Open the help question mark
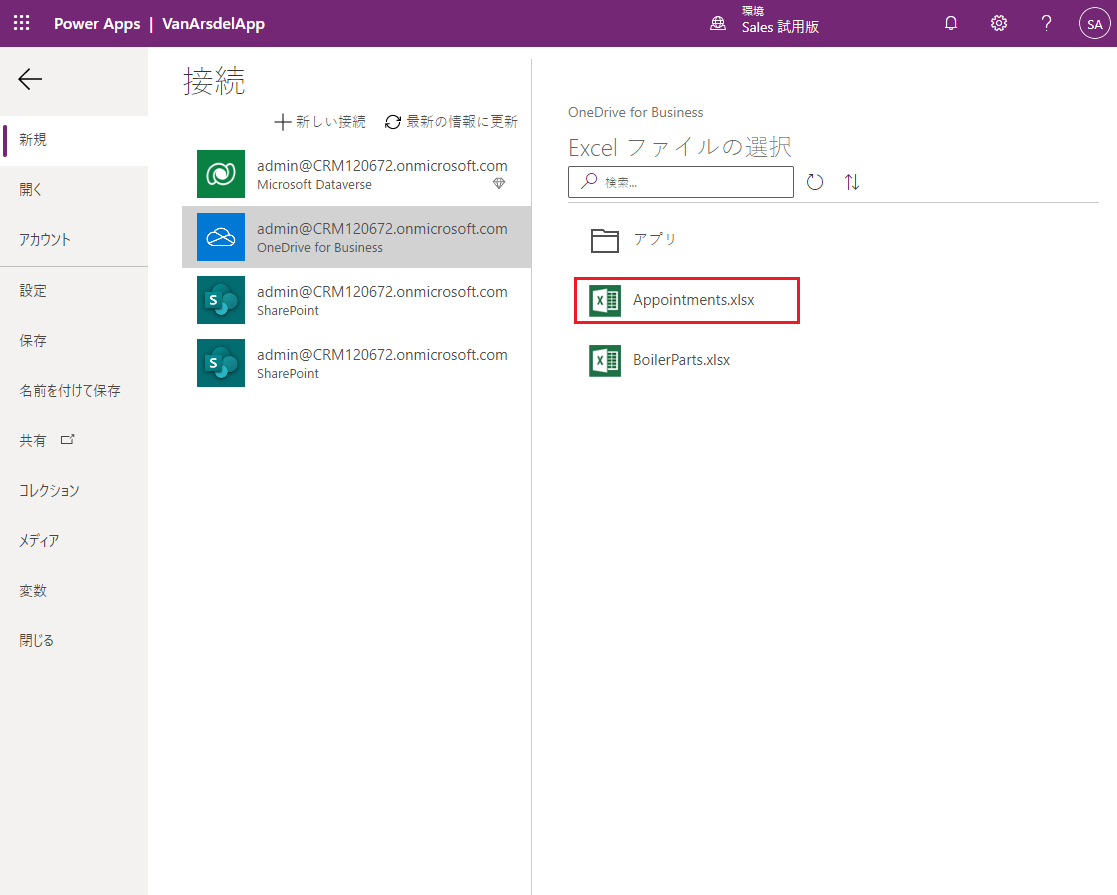This screenshot has width=1117, height=895. coord(1046,24)
